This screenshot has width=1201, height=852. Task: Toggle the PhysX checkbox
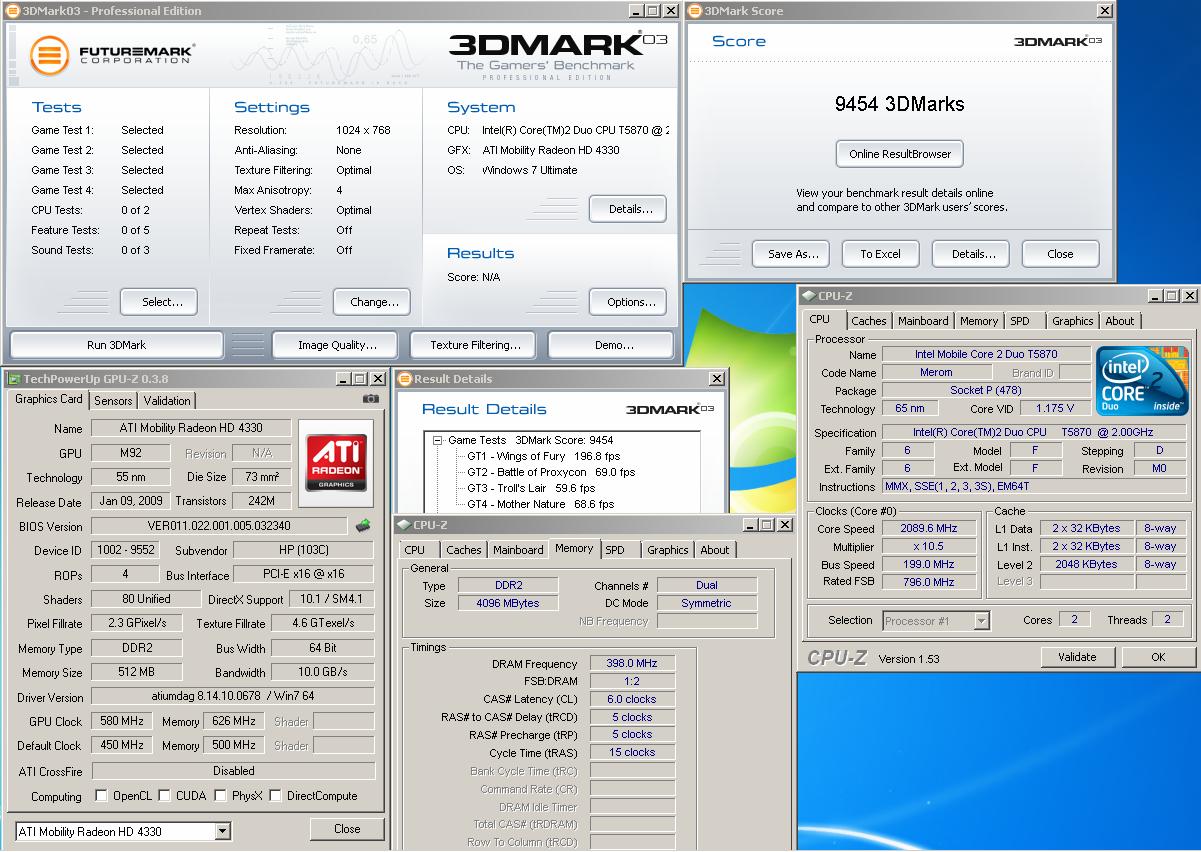[219, 796]
